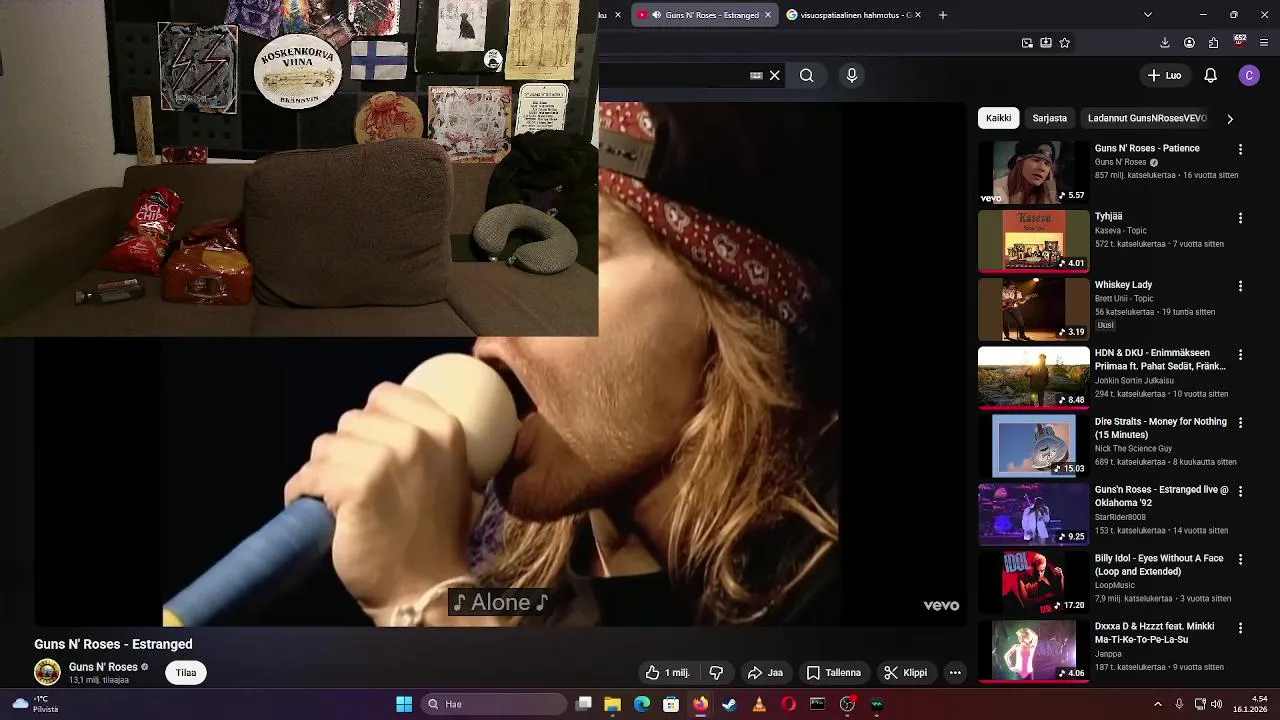This screenshot has height=720, width=1280.
Task: Open options for Dxxxa D & Hzzzt video
Action: click(1240, 628)
